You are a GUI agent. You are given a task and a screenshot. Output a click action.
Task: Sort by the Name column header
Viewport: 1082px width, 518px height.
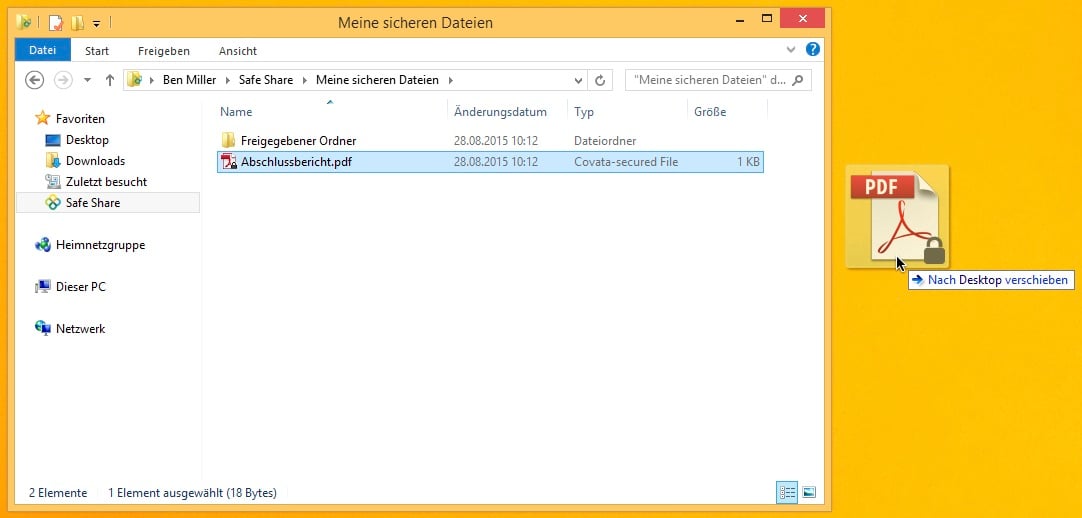click(x=236, y=112)
